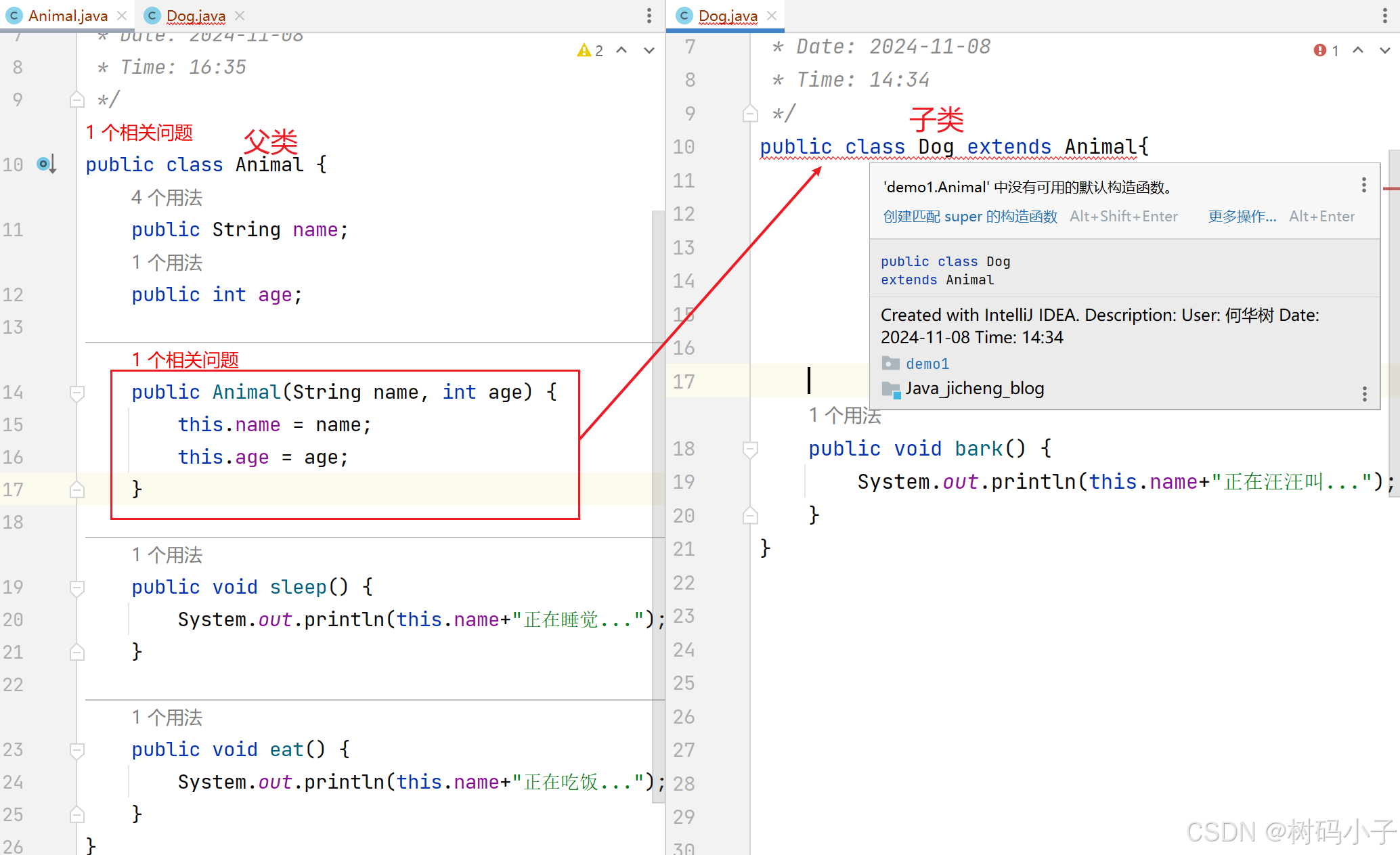Click the 'More actions...' link in tooltip
Image resolution: width=1400 pixels, height=855 pixels.
(1242, 217)
